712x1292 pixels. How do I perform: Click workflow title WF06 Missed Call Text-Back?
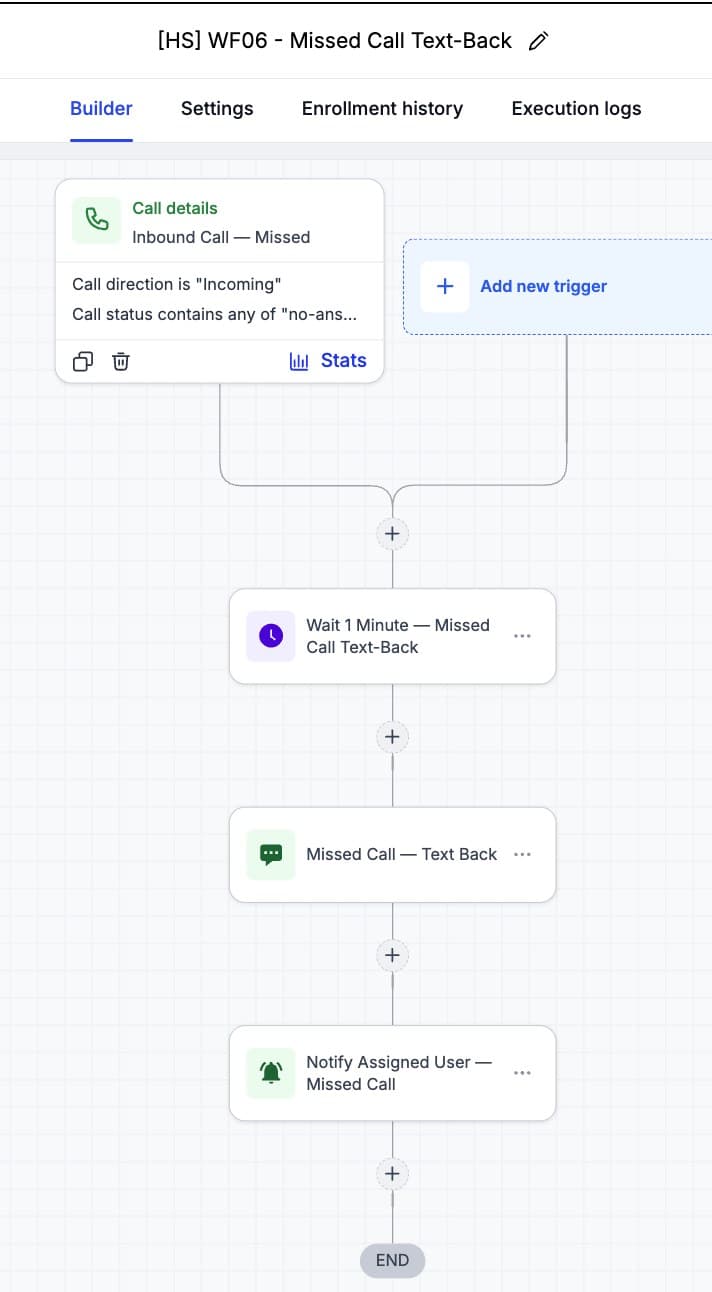point(335,41)
